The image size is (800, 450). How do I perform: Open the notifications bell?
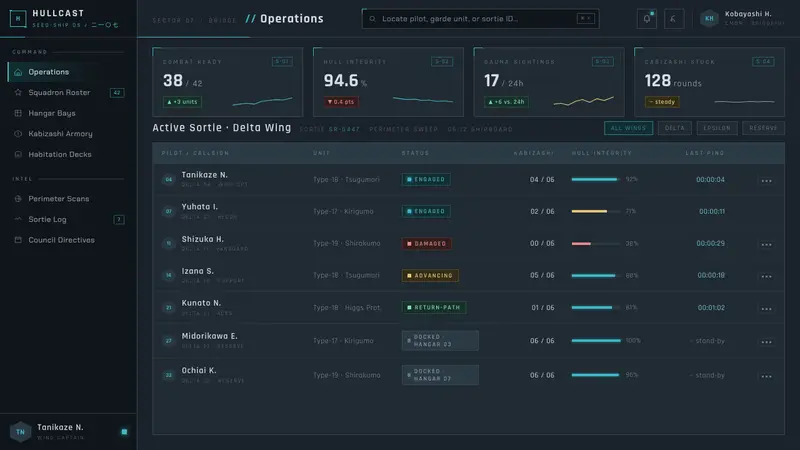[646, 19]
